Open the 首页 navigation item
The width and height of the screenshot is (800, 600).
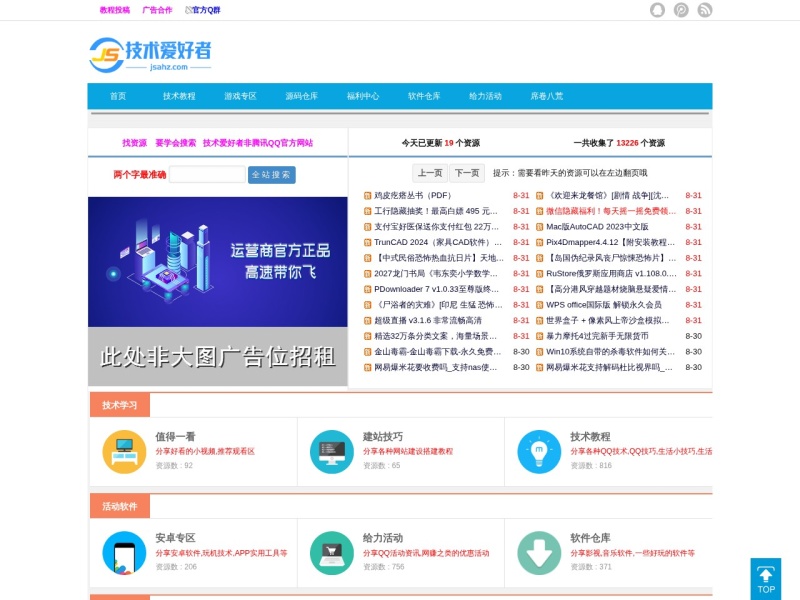[x=118, y=96]
